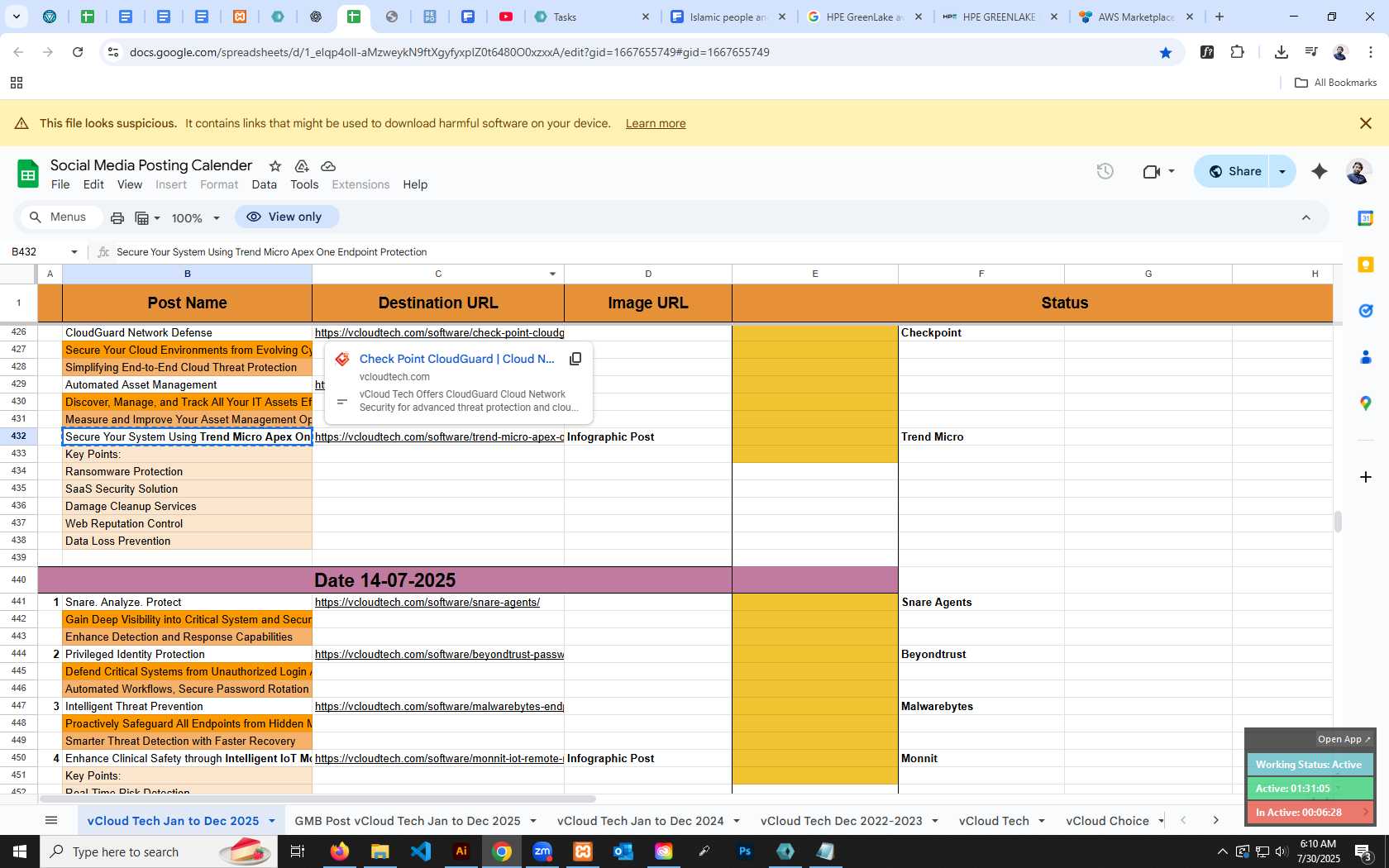Click the horizontal sheet scrollbar
The width and height of the screenshot is (1389, 868).
pyautogui.click(x=317, y=799)
